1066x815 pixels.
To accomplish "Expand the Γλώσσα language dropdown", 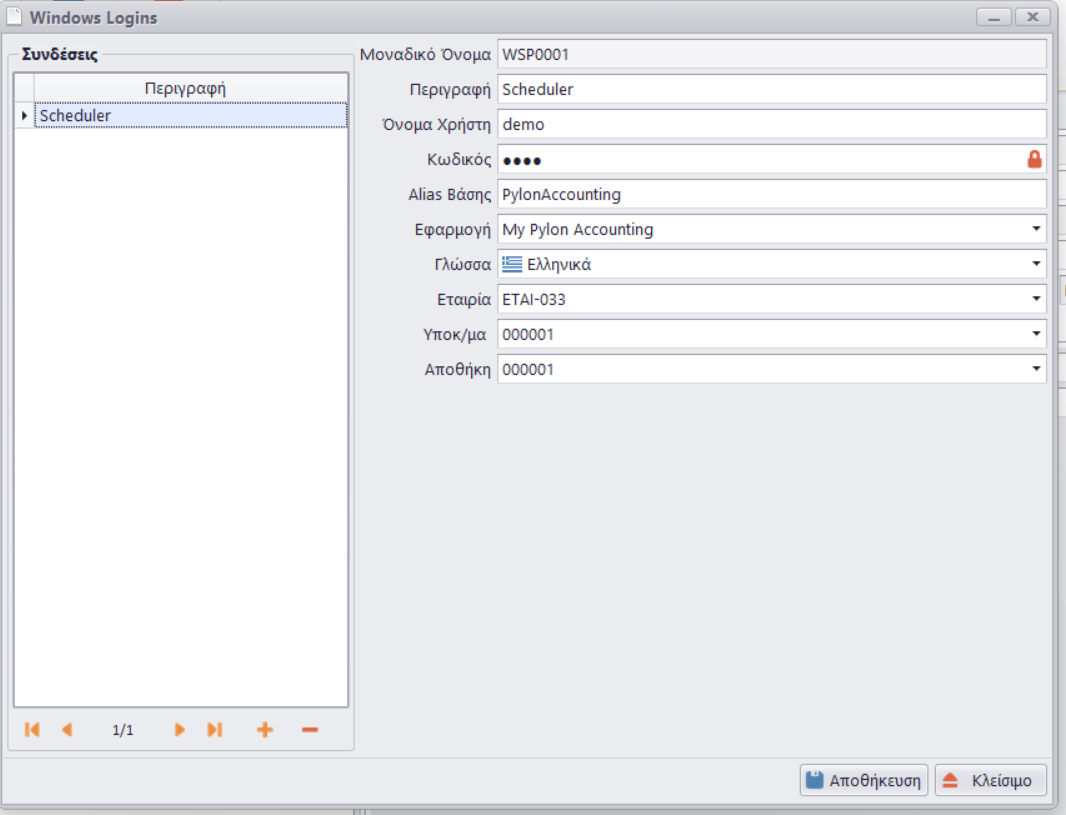I will tap(1035, 264).
